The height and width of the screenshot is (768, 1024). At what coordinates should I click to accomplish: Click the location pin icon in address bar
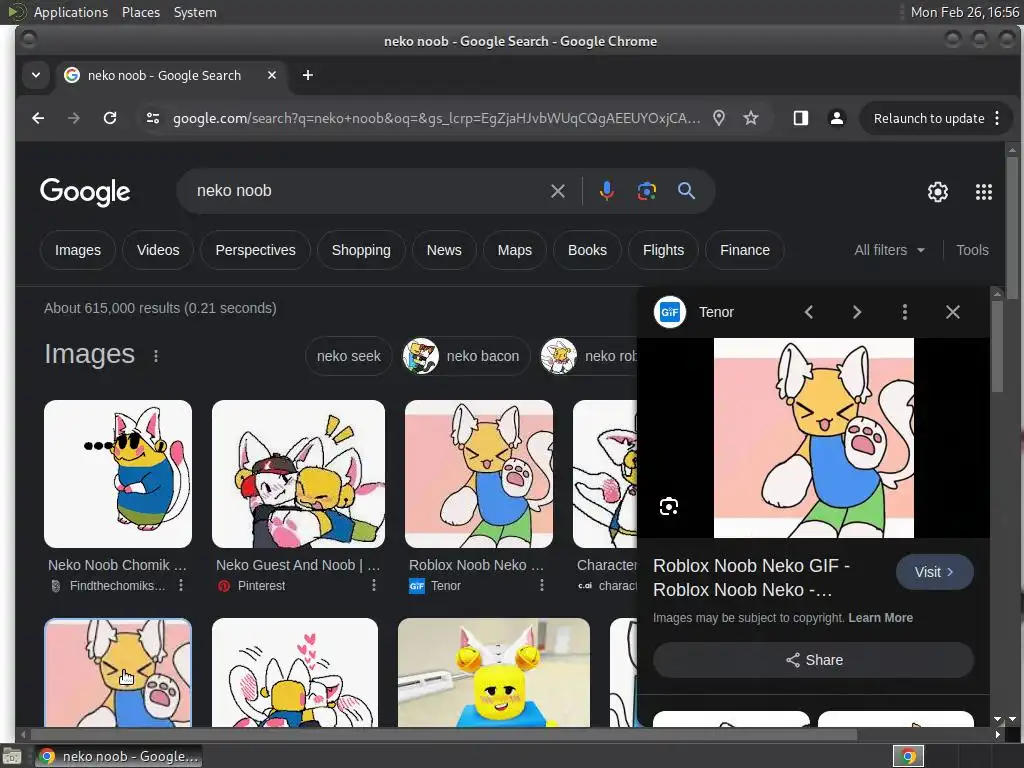click(719, 118)
